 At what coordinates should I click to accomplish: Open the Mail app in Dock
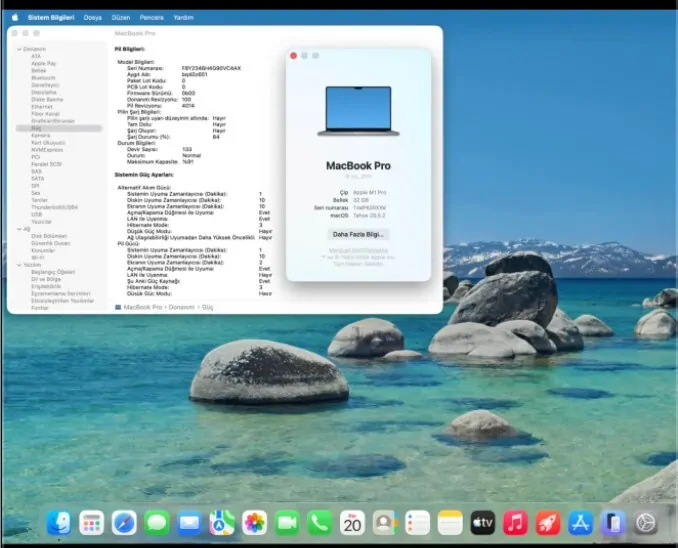tap(189, 523)
